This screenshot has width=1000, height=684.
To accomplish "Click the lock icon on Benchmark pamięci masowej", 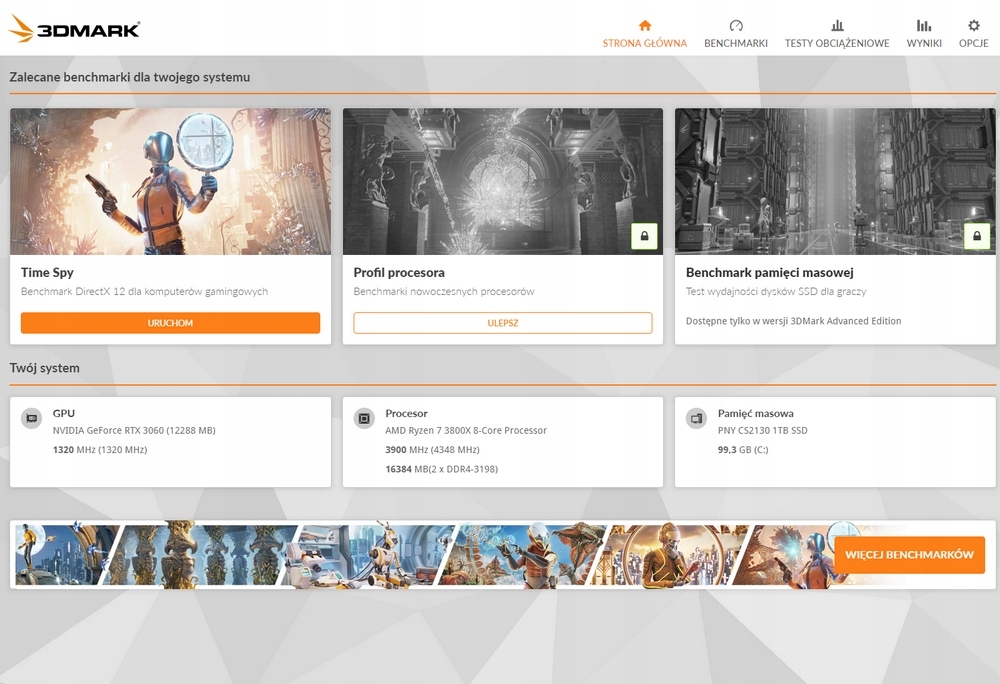I will [x=977, y=236].
